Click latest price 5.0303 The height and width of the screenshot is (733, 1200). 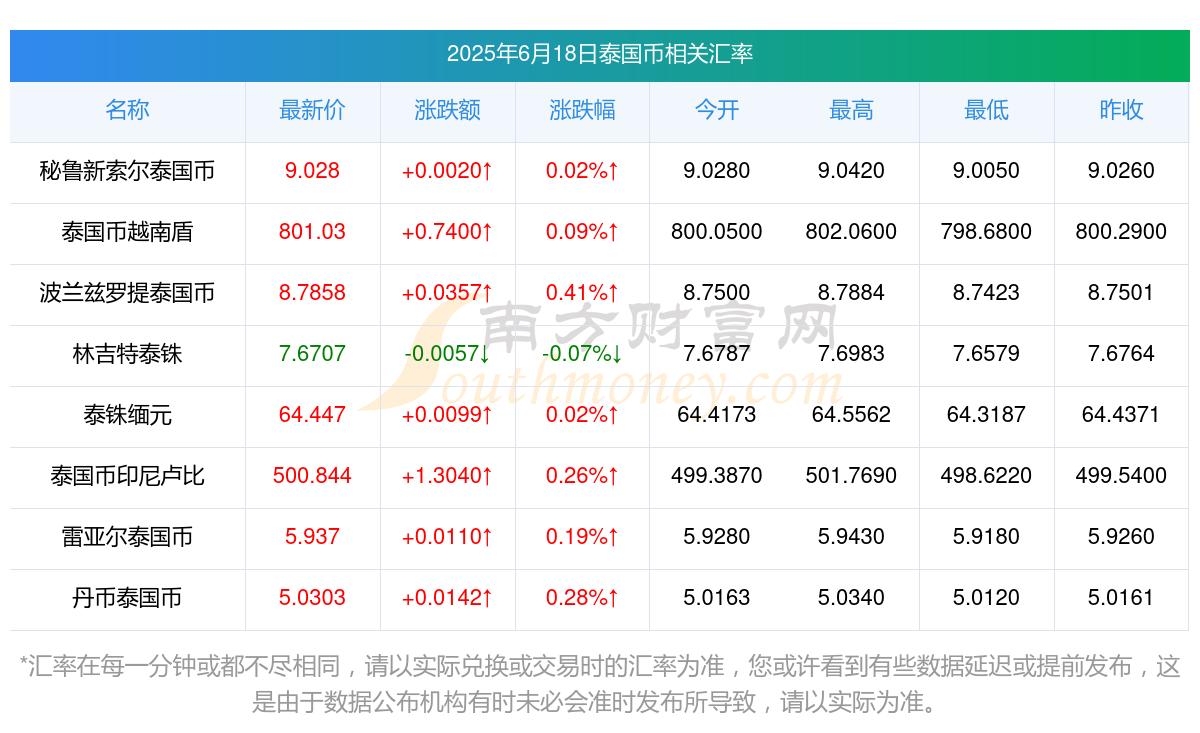pyautogui.click(x=312, y=598)
